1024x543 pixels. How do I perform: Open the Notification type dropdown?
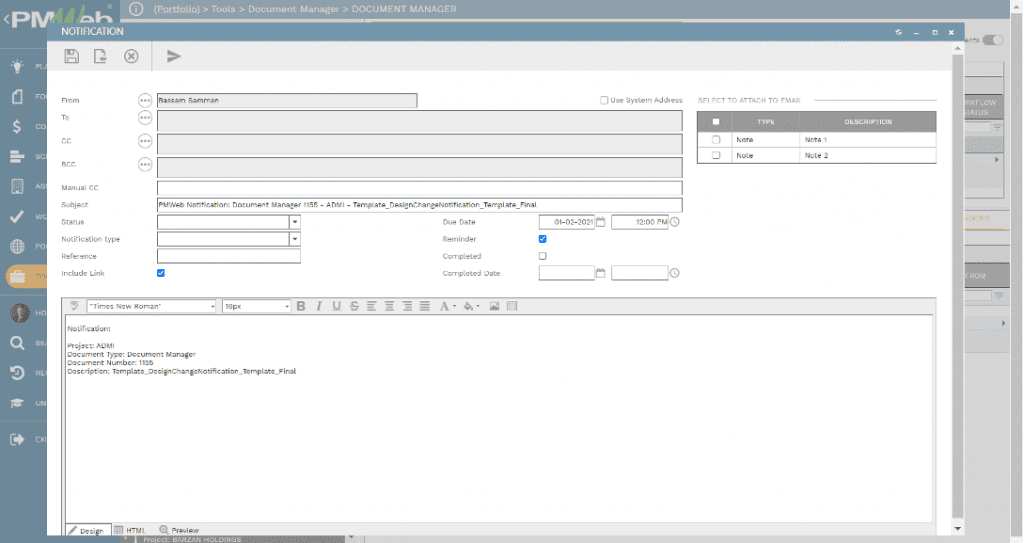(295, 239)
